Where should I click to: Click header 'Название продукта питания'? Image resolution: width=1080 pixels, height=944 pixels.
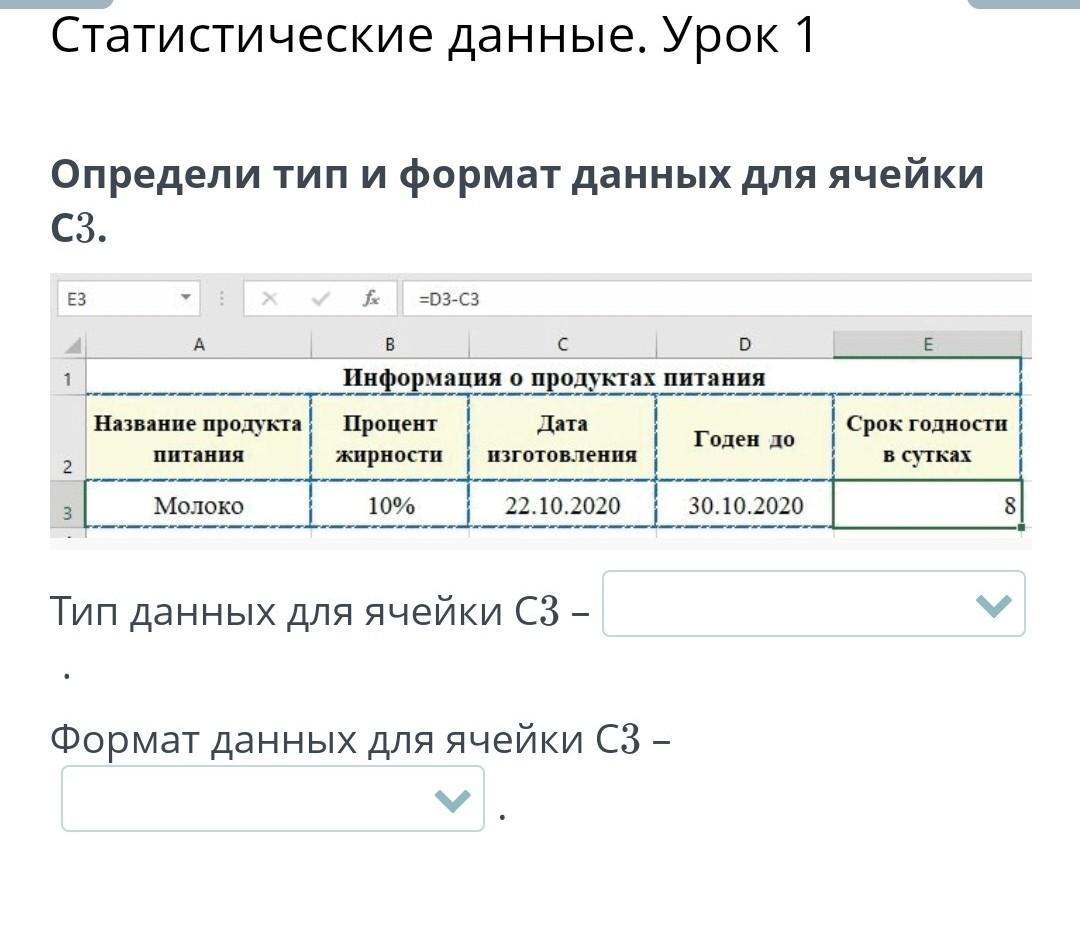(x=198, y=438)
